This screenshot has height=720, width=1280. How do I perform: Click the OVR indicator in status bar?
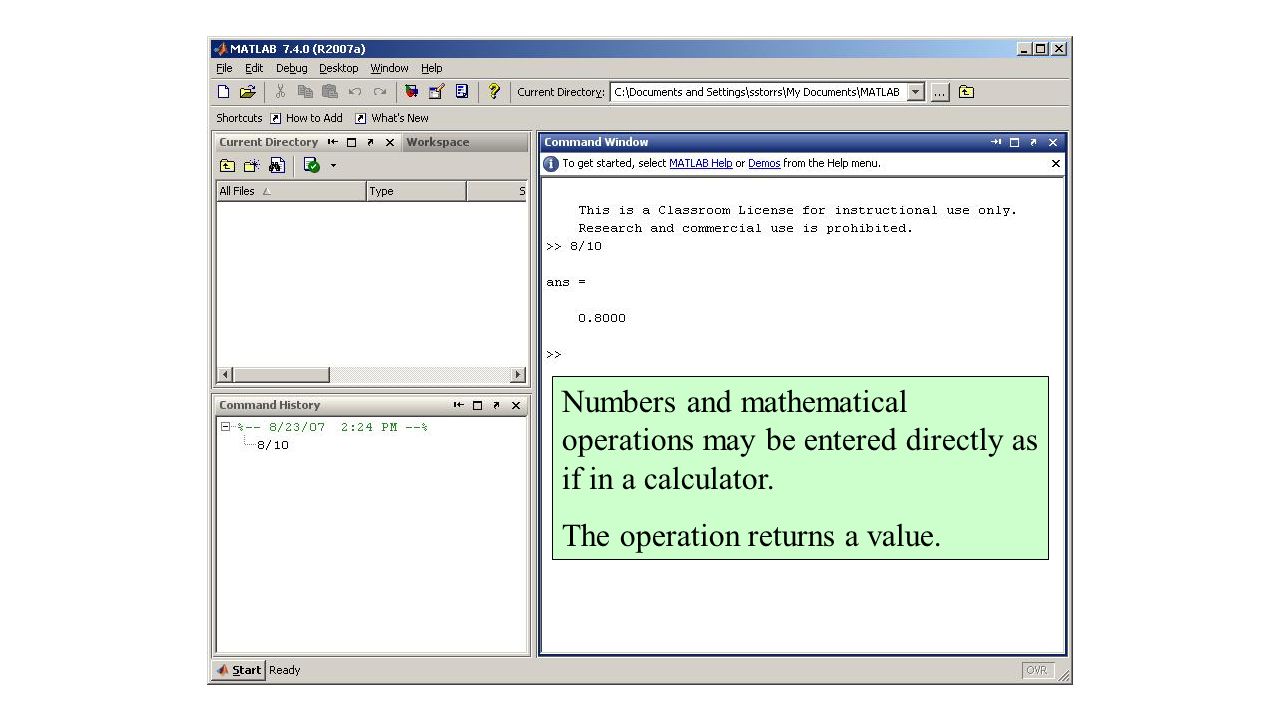1038,670
